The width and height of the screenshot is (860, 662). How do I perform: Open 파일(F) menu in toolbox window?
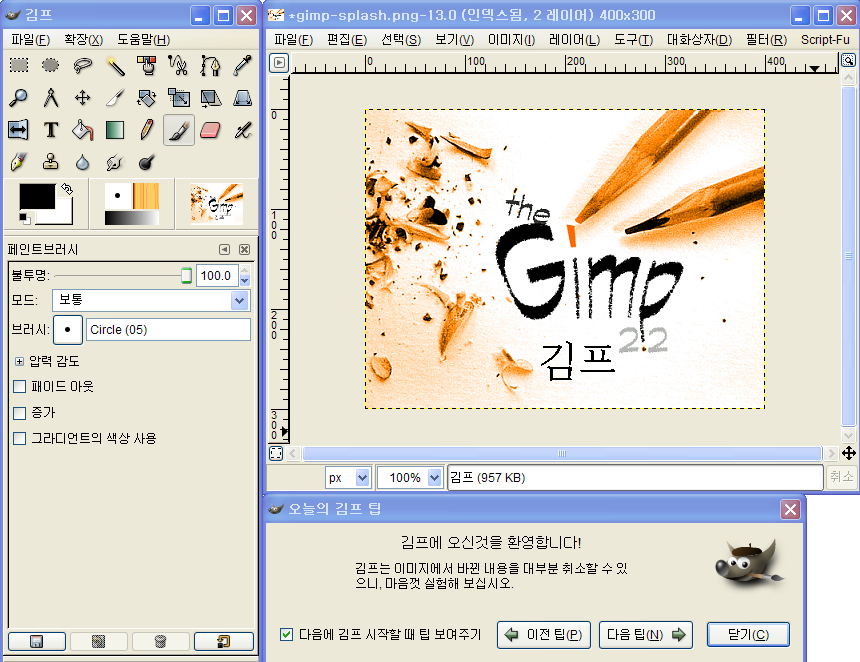[31, 39]
